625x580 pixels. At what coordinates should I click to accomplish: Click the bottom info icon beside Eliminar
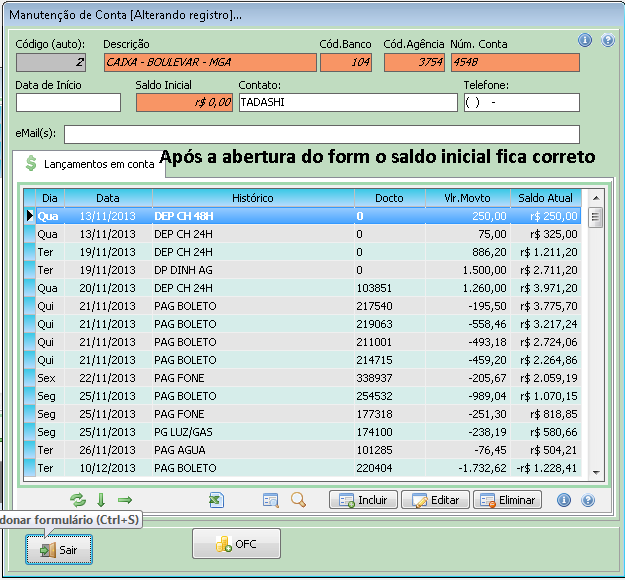click(x=564, y=500)
